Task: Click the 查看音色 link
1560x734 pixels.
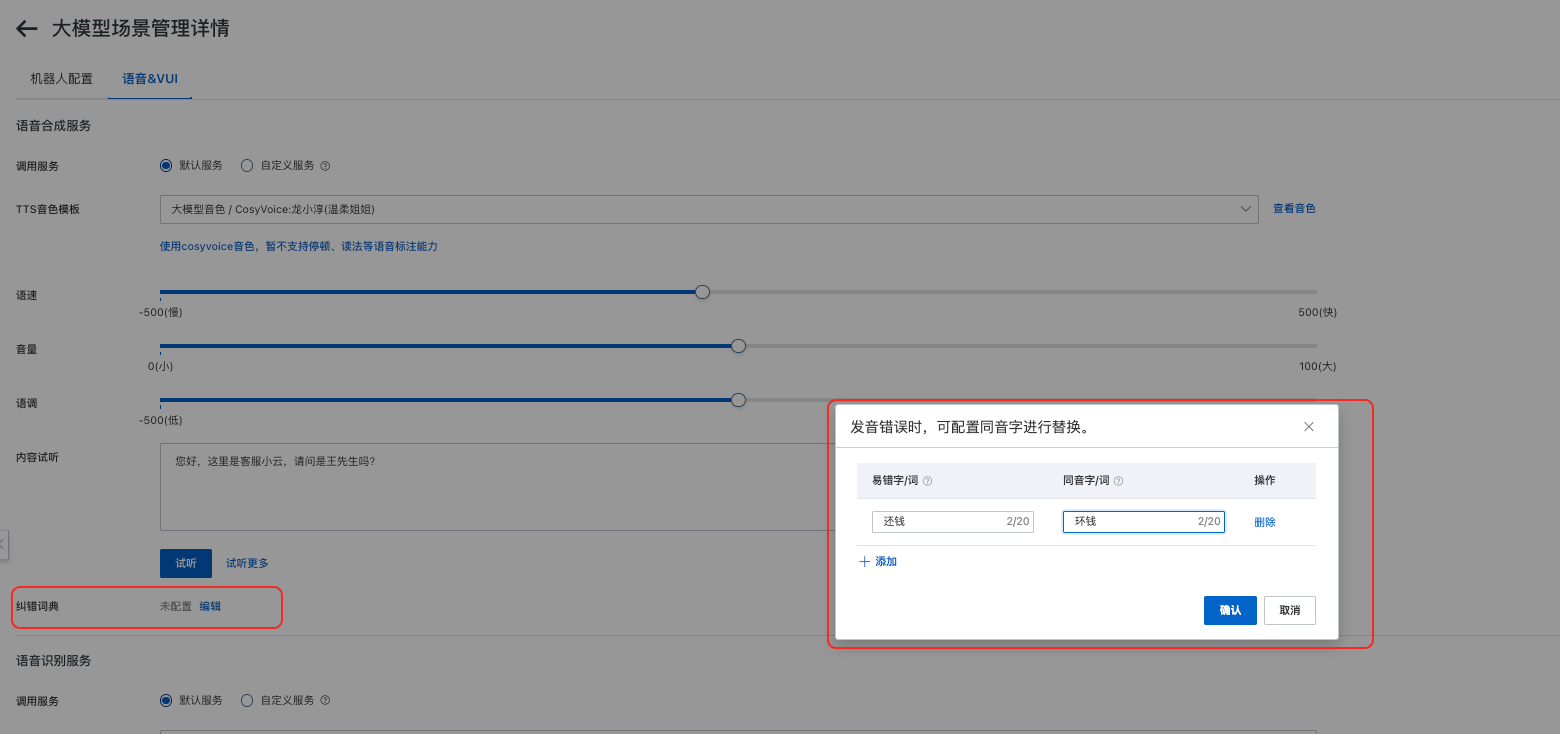Action: pyautogui.click(x=1294, y=209)
